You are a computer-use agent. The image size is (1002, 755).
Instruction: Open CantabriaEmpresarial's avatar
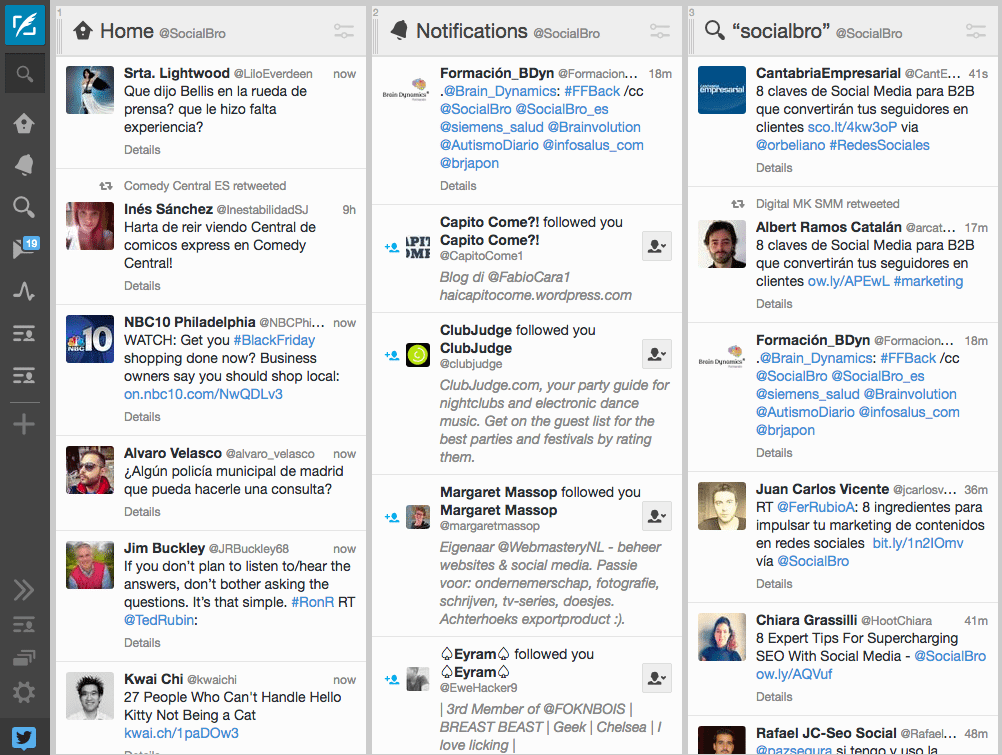click(x=722, y=90)
